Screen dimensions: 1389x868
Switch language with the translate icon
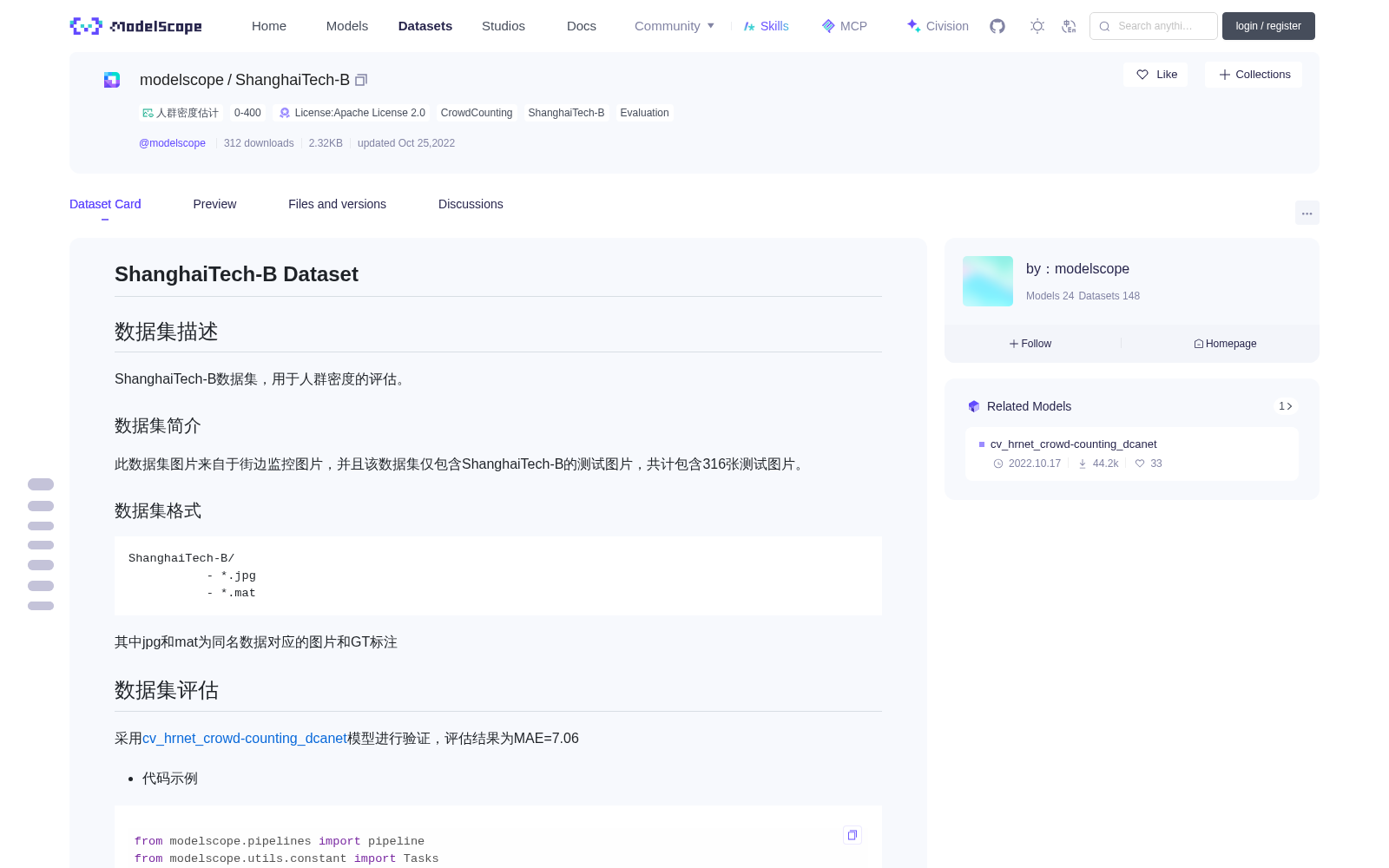pos(1069,26)
